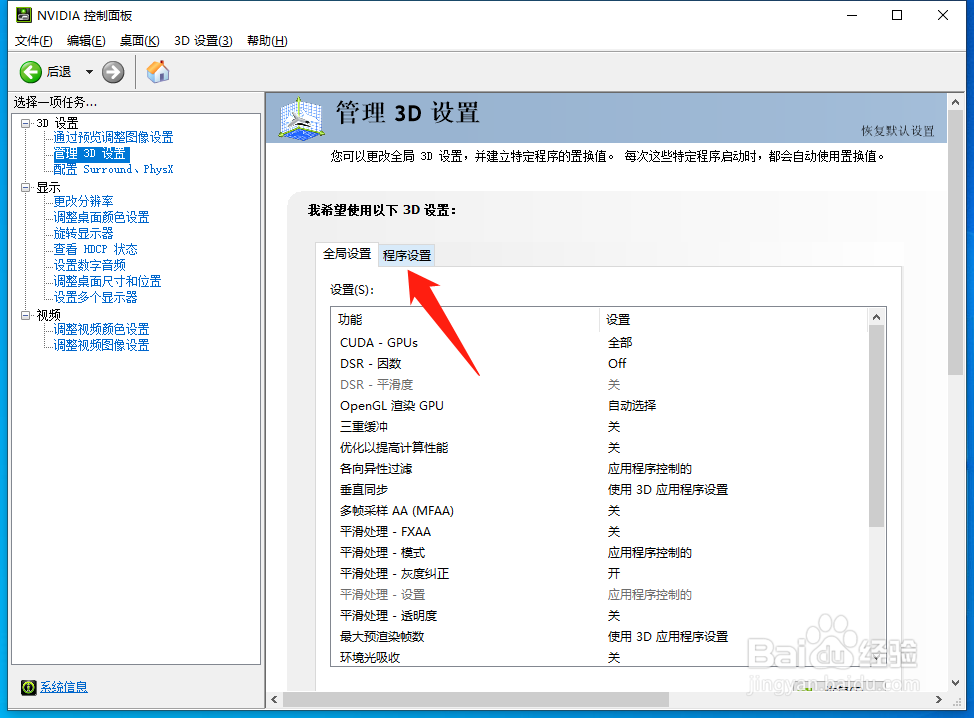Viewport: 974px width, 718px height.
Task: Click the 设置 column header
Action: coord(734,319)
